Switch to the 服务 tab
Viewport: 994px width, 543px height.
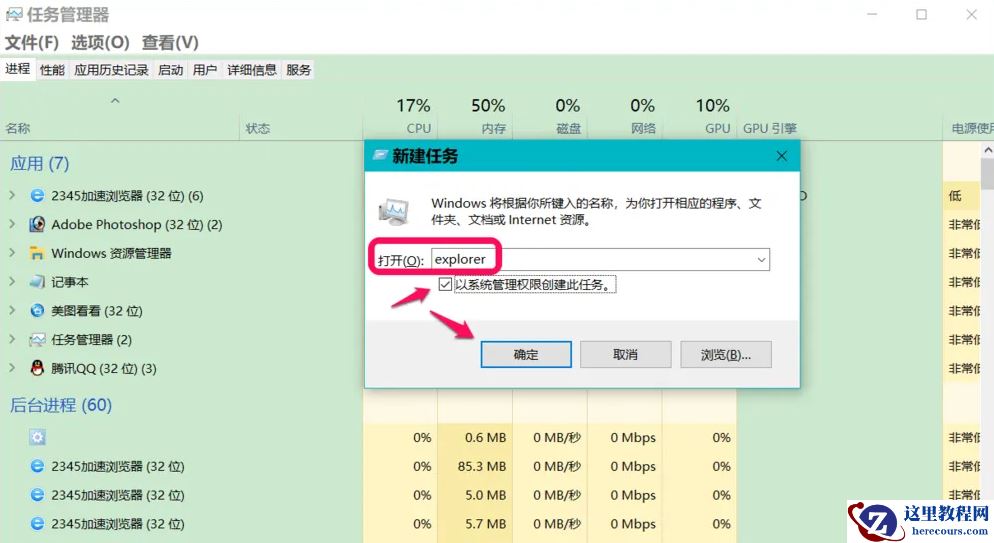point(299,70)
